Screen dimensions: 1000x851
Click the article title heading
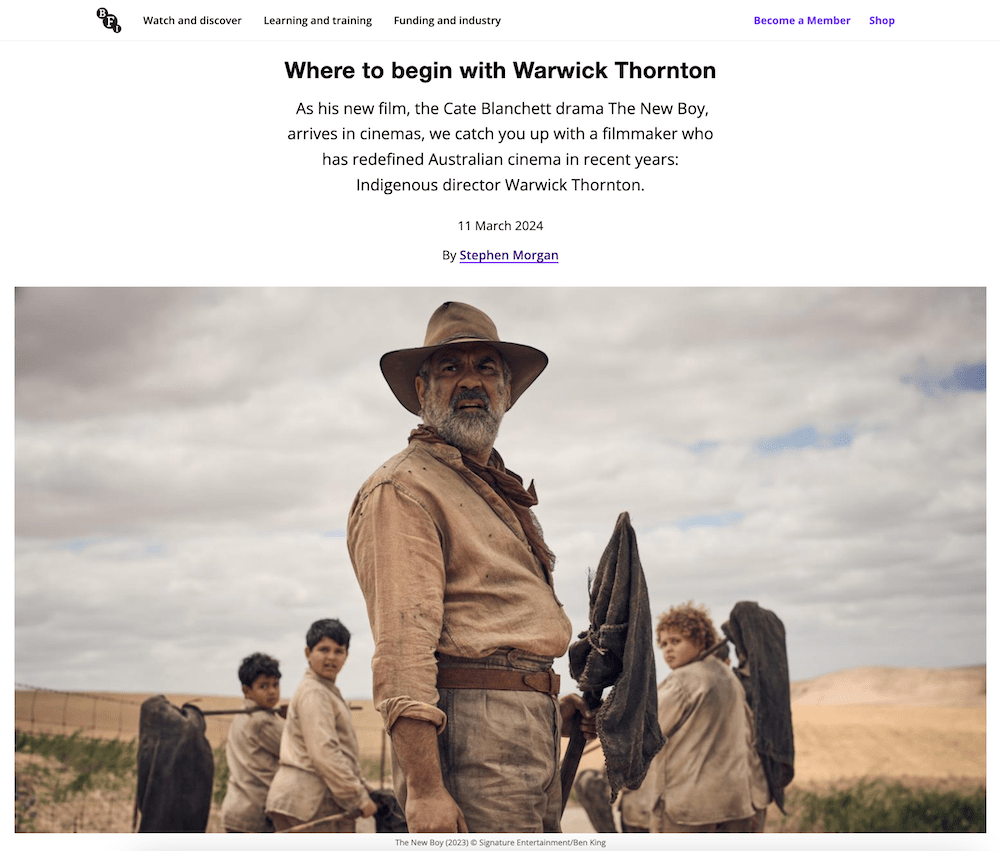click(x=500, y=70)
